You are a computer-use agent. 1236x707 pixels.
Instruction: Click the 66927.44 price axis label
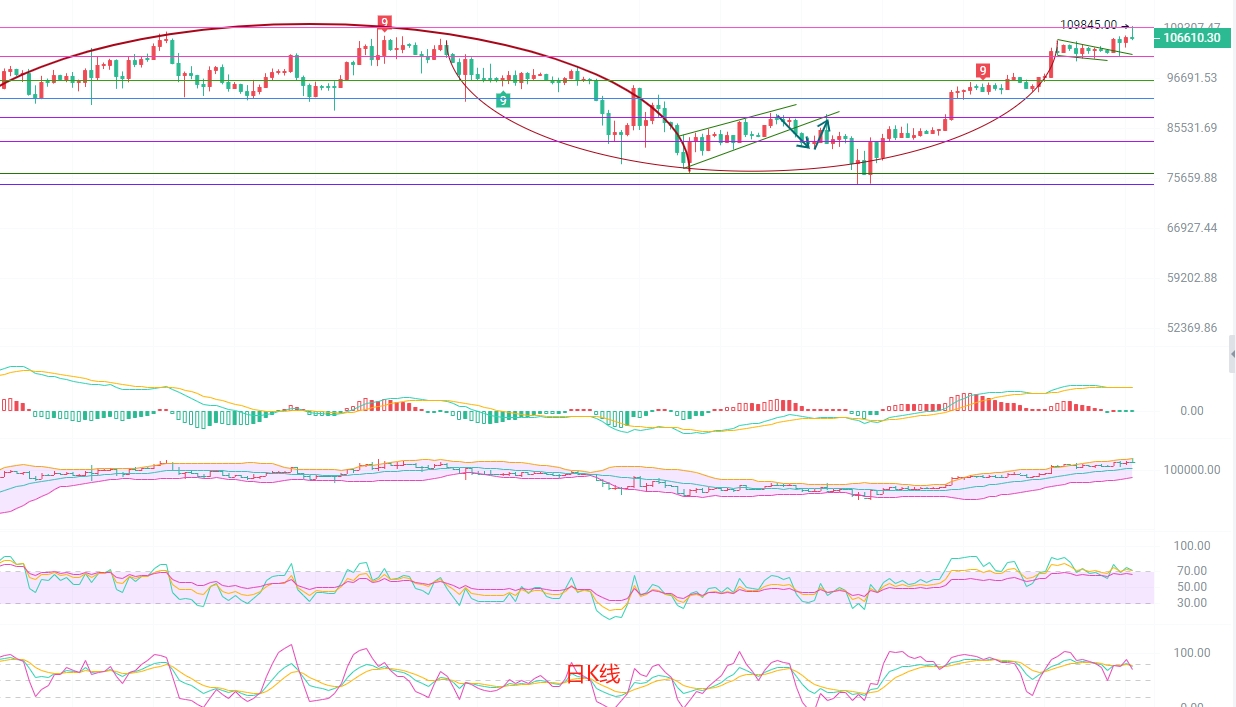point(1191,228)
